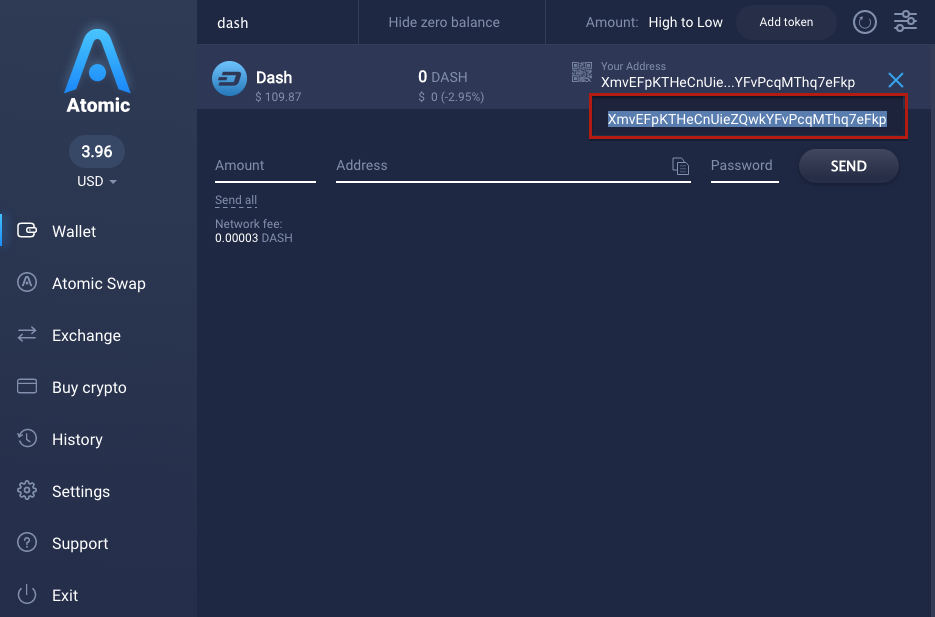
Task: Click the Dash coin logo
Action: 230,78
